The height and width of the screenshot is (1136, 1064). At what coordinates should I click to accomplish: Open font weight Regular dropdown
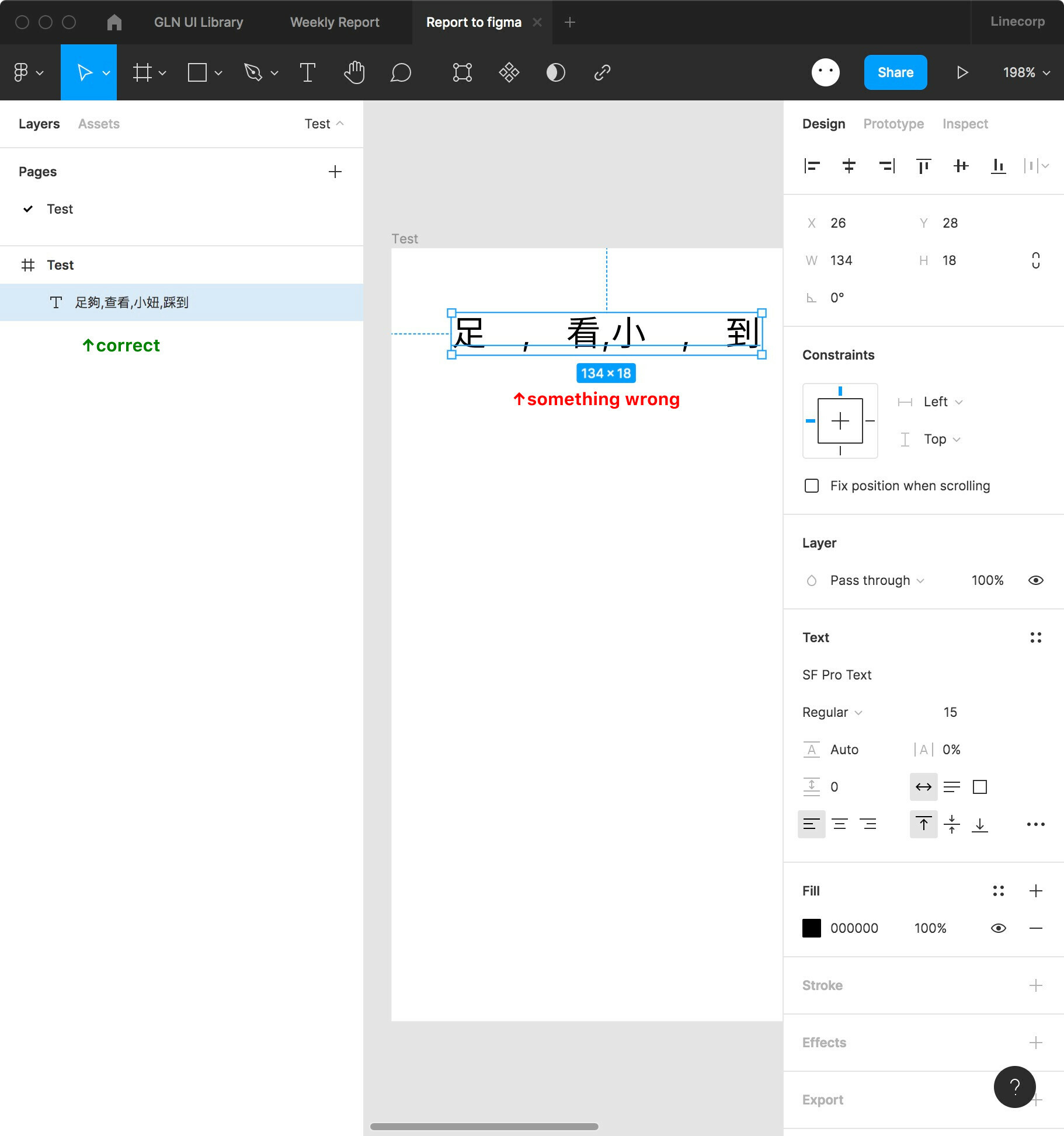(x=832, y=712)
